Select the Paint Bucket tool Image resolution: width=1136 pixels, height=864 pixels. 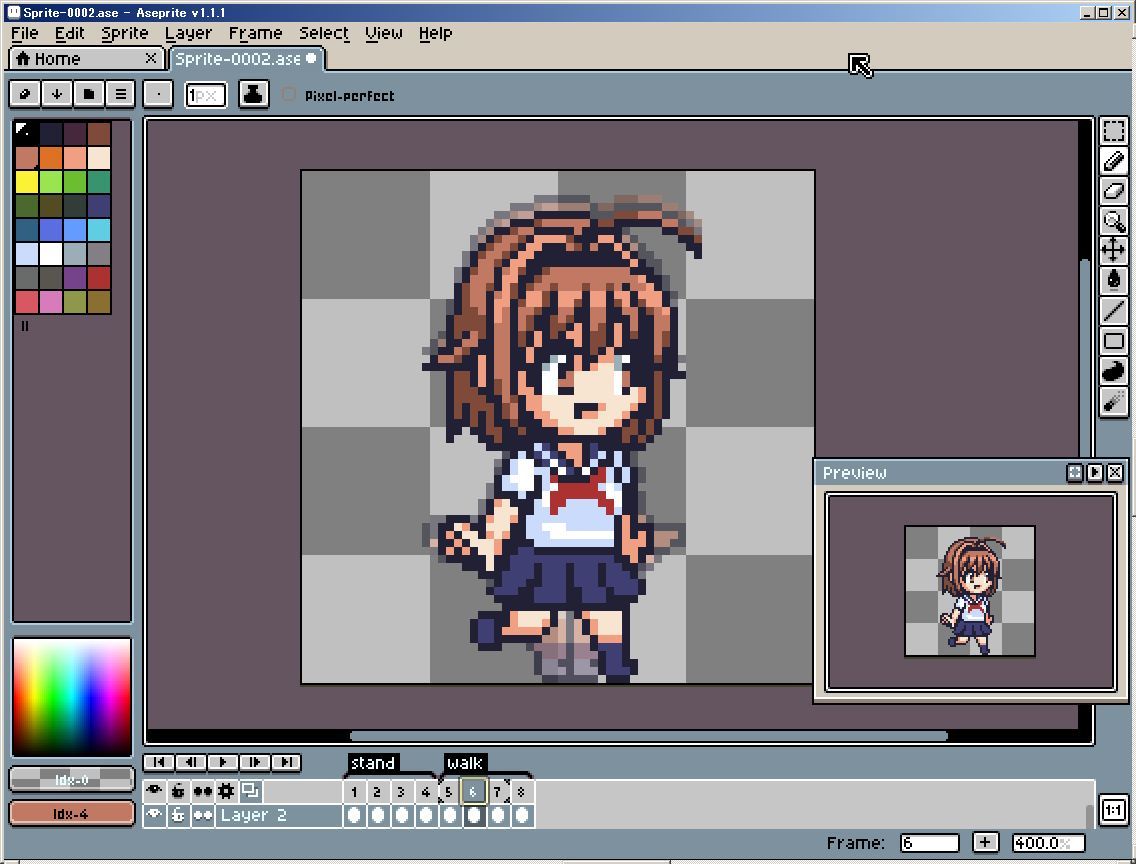(1113, 281)
